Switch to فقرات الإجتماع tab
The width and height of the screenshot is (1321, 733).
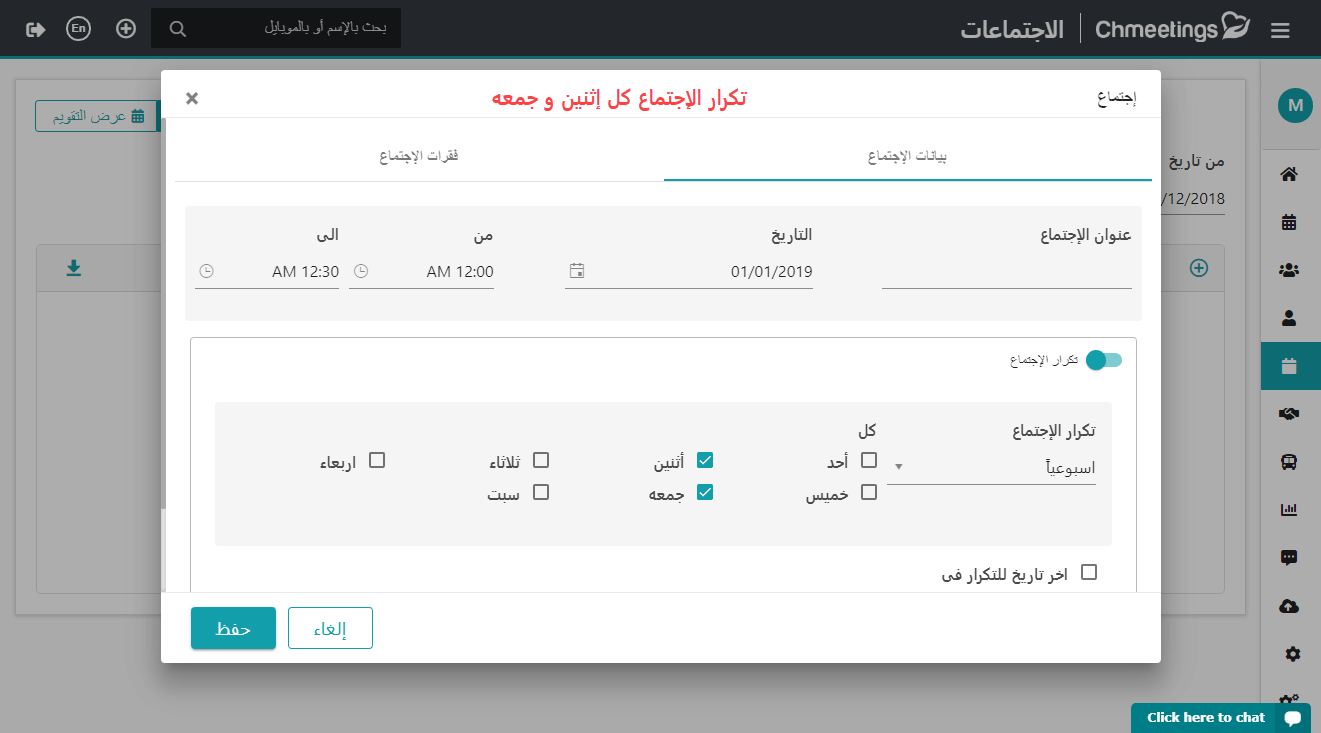point(419,157)
